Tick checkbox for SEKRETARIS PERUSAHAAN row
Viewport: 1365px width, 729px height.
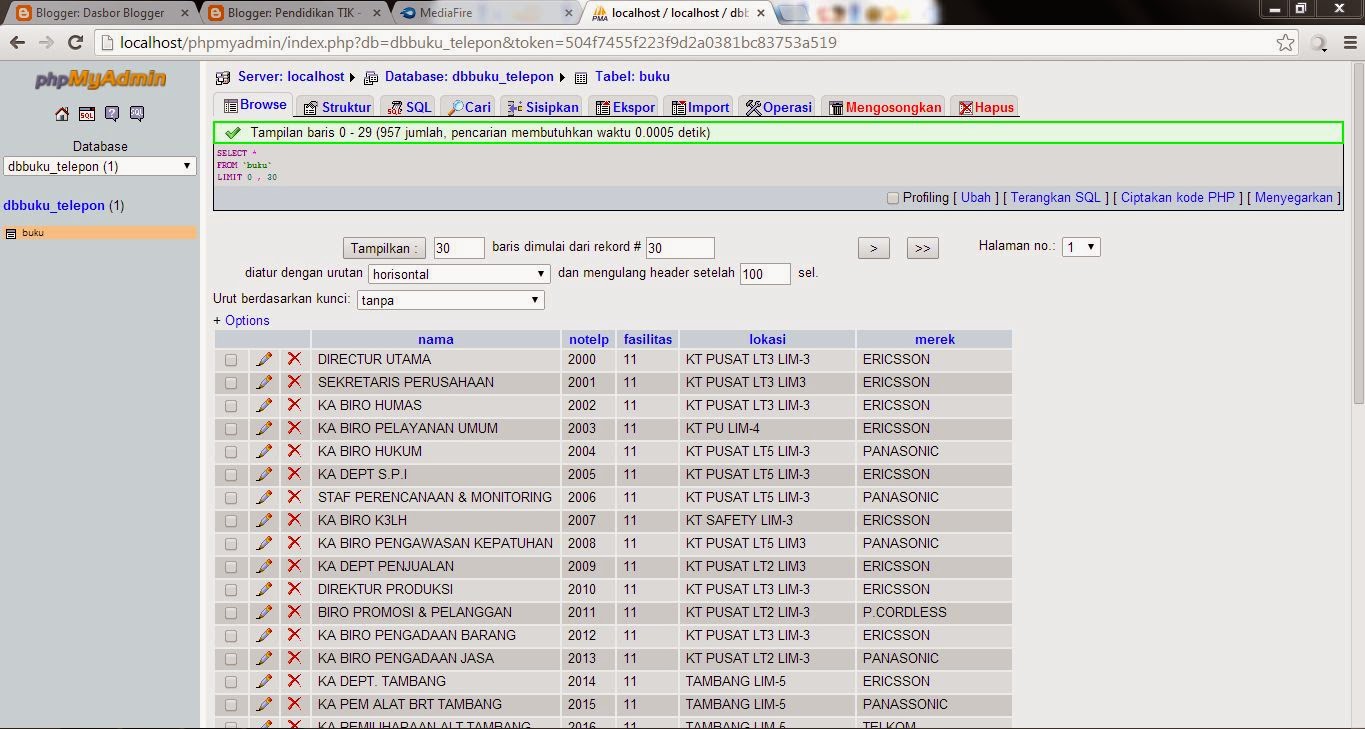pos(231,383)
